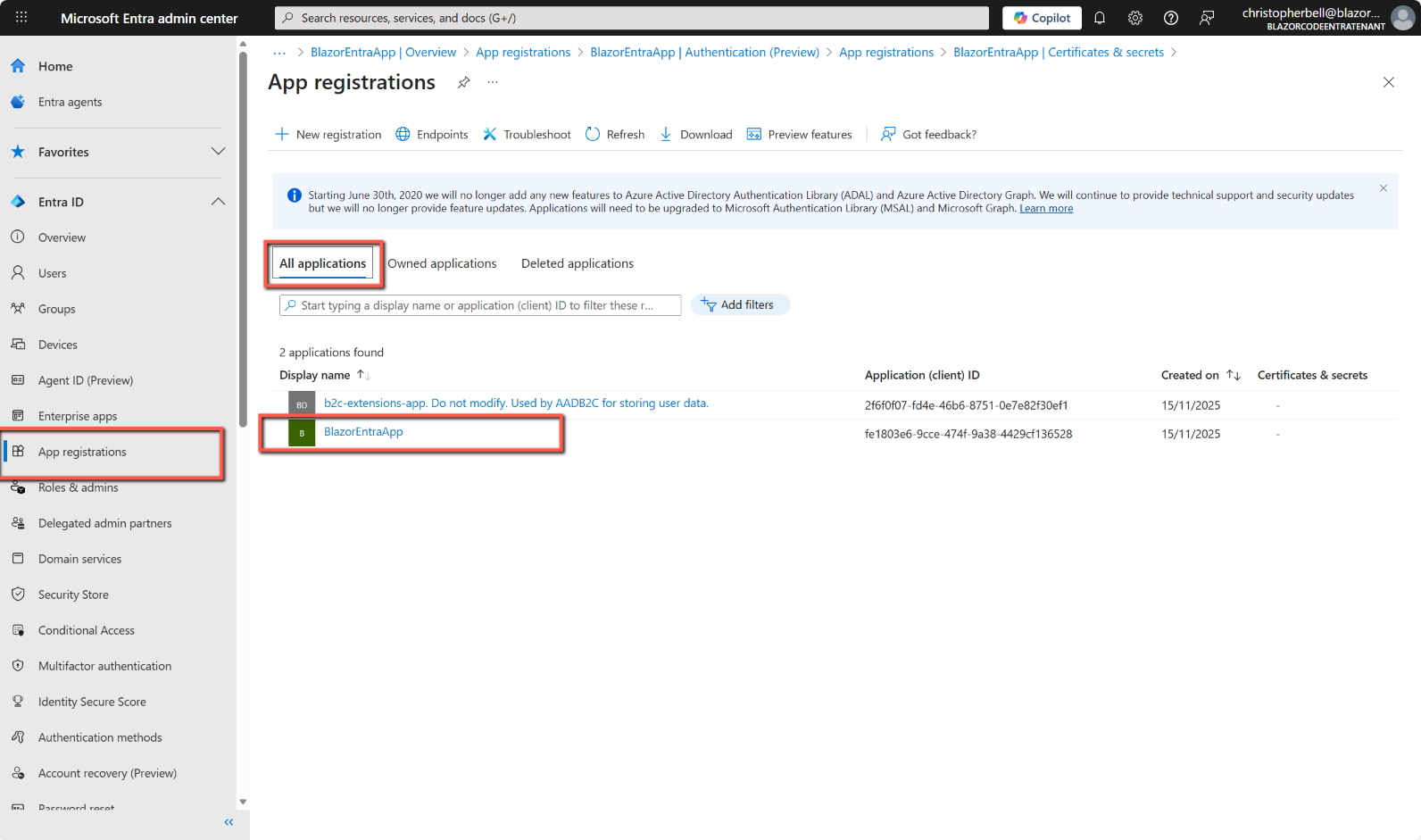Click the Download toolbar button

pyautogui.click(x=696, y=135)
